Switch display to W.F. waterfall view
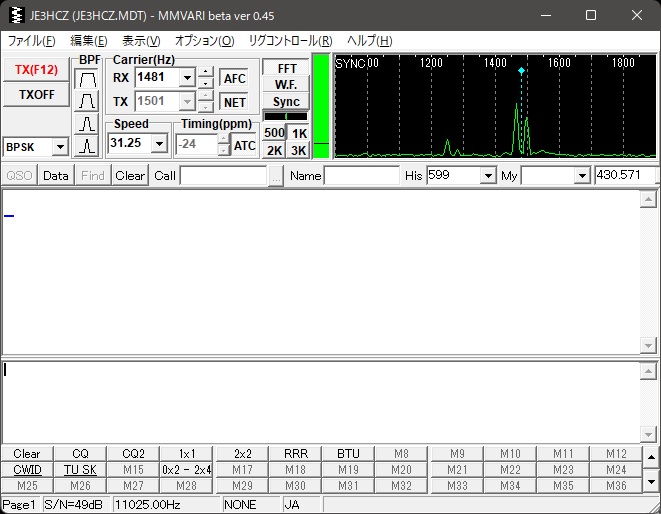The image size is (661, 514). coord(285,85)
